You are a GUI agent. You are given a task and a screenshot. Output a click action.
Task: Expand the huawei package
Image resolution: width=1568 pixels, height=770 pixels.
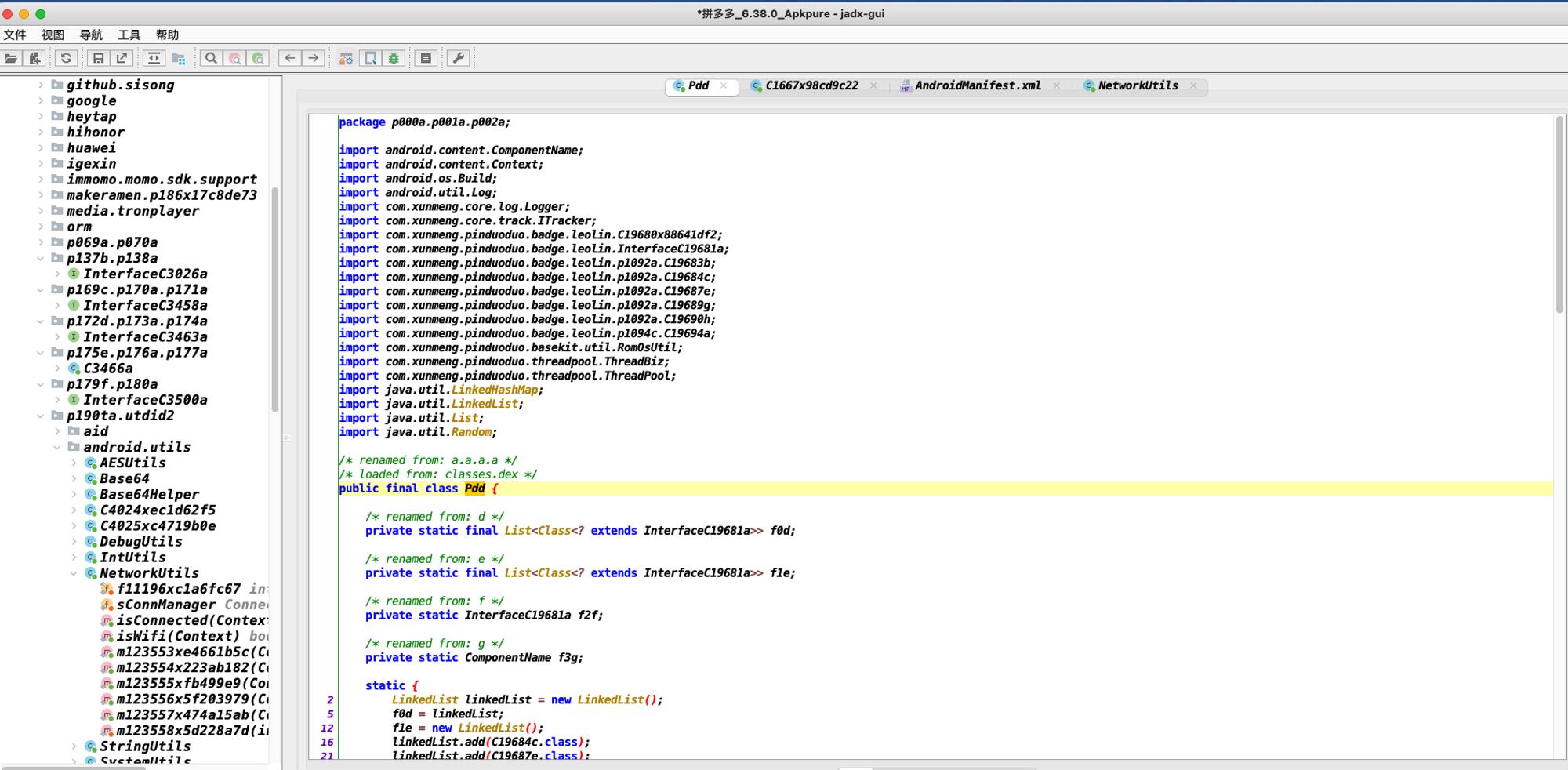pos(41,147)
